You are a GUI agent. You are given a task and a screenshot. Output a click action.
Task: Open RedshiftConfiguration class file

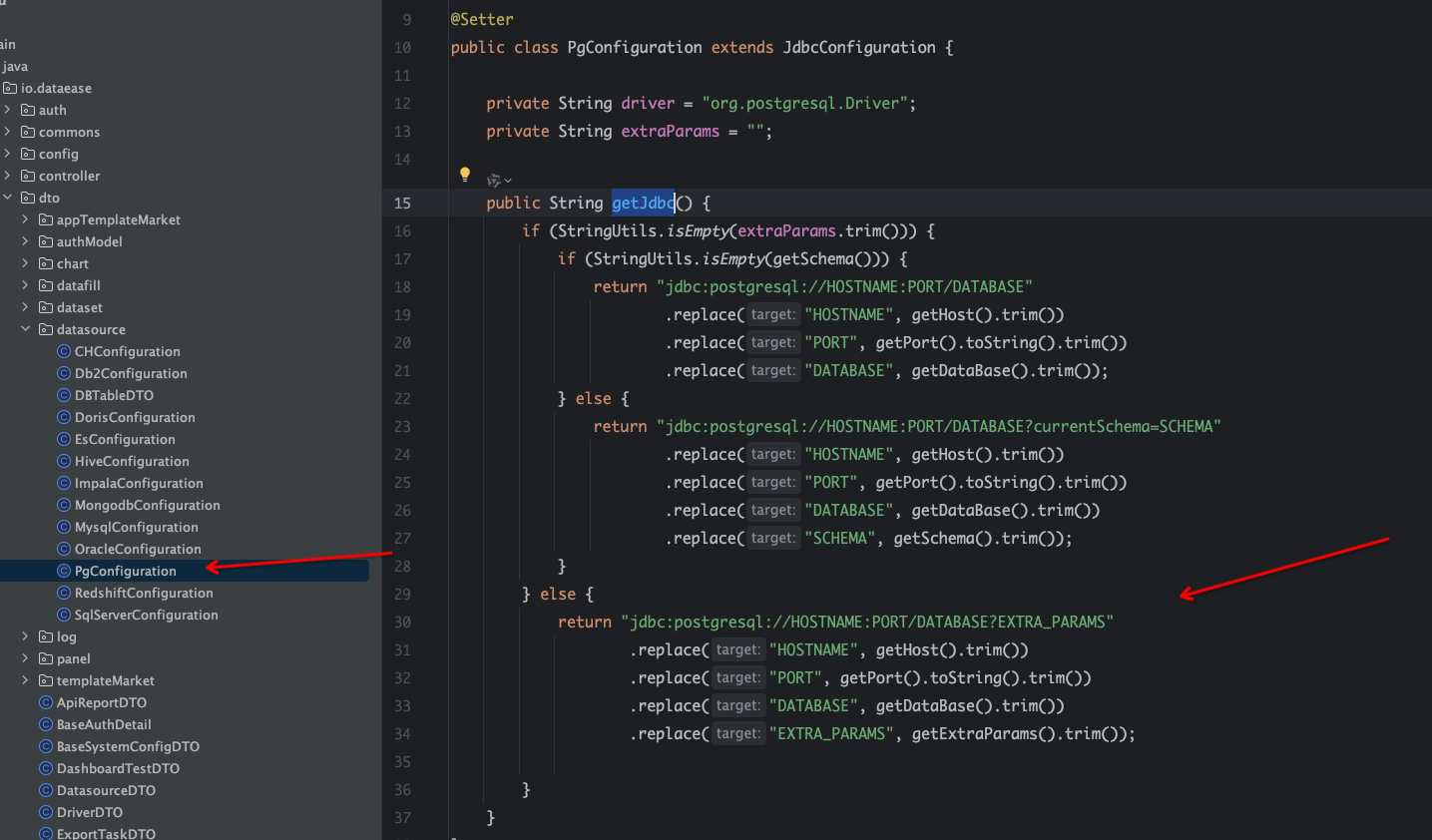[144, 594]
